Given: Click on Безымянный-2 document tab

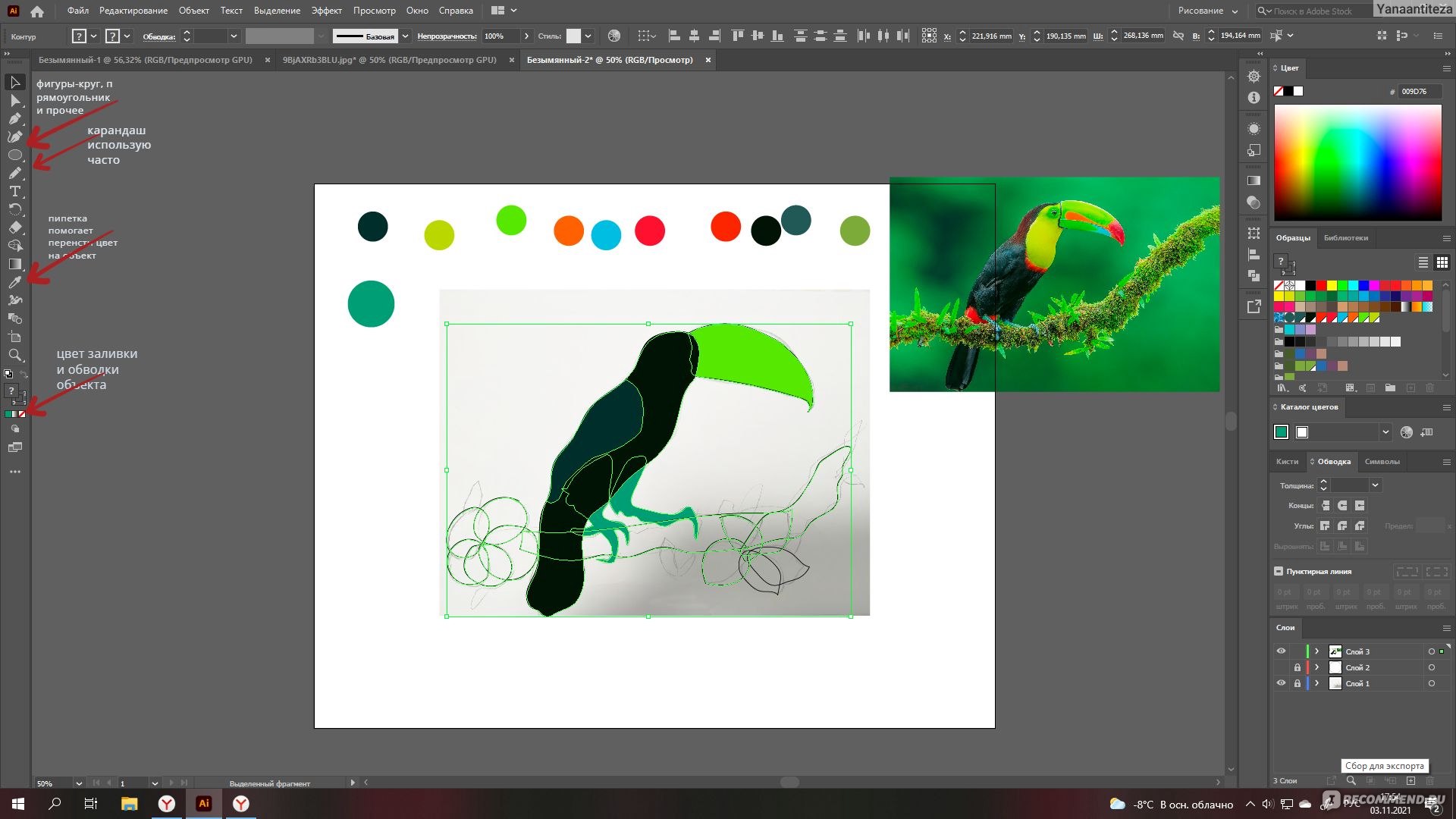Looking at the screenshot, I should coord(609,59).
